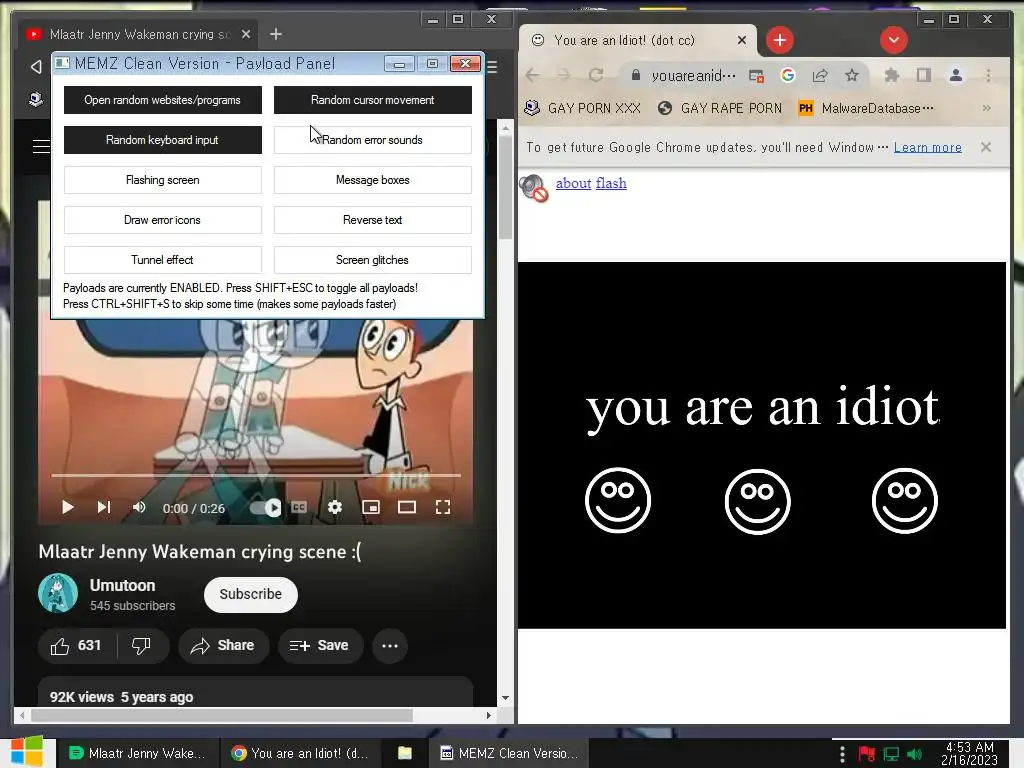Bookmark this page with star icon
The height and width of the screenshot is (768, 1024).
point(852,76)
